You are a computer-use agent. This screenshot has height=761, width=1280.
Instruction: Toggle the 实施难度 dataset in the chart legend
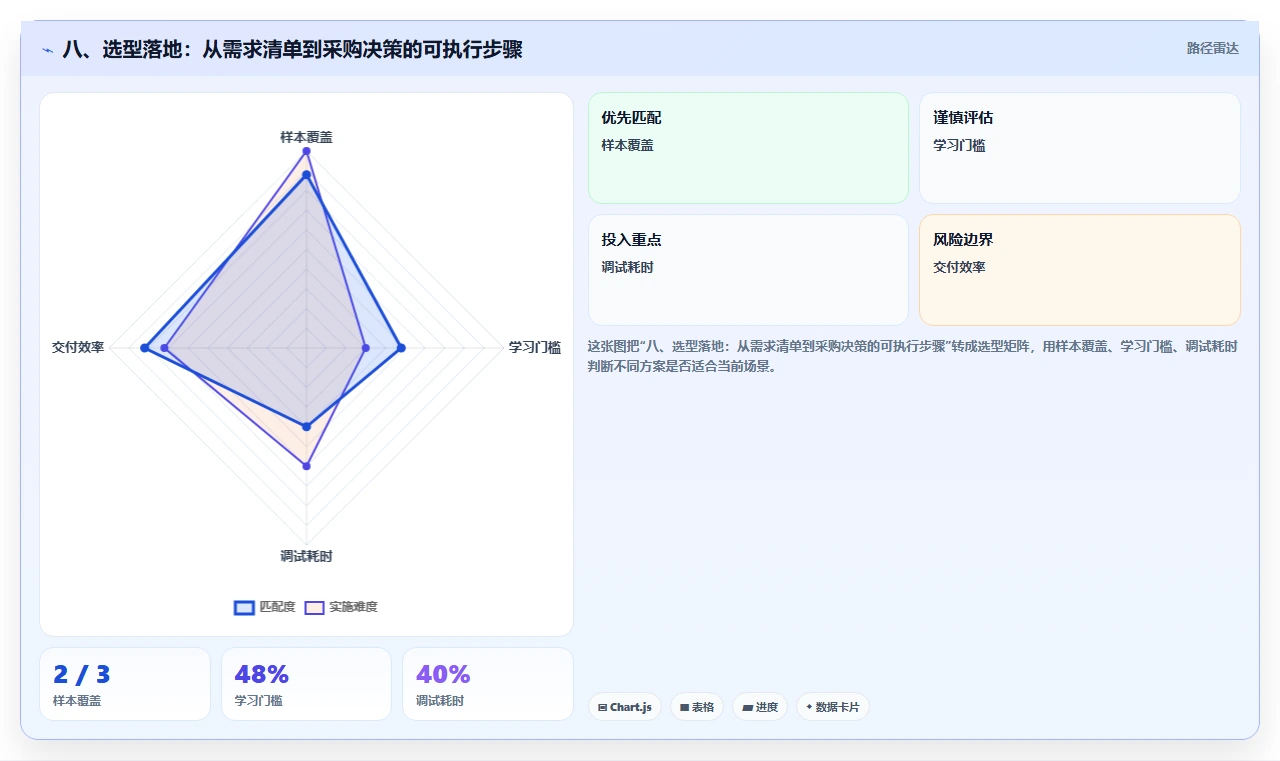(342, 607)
